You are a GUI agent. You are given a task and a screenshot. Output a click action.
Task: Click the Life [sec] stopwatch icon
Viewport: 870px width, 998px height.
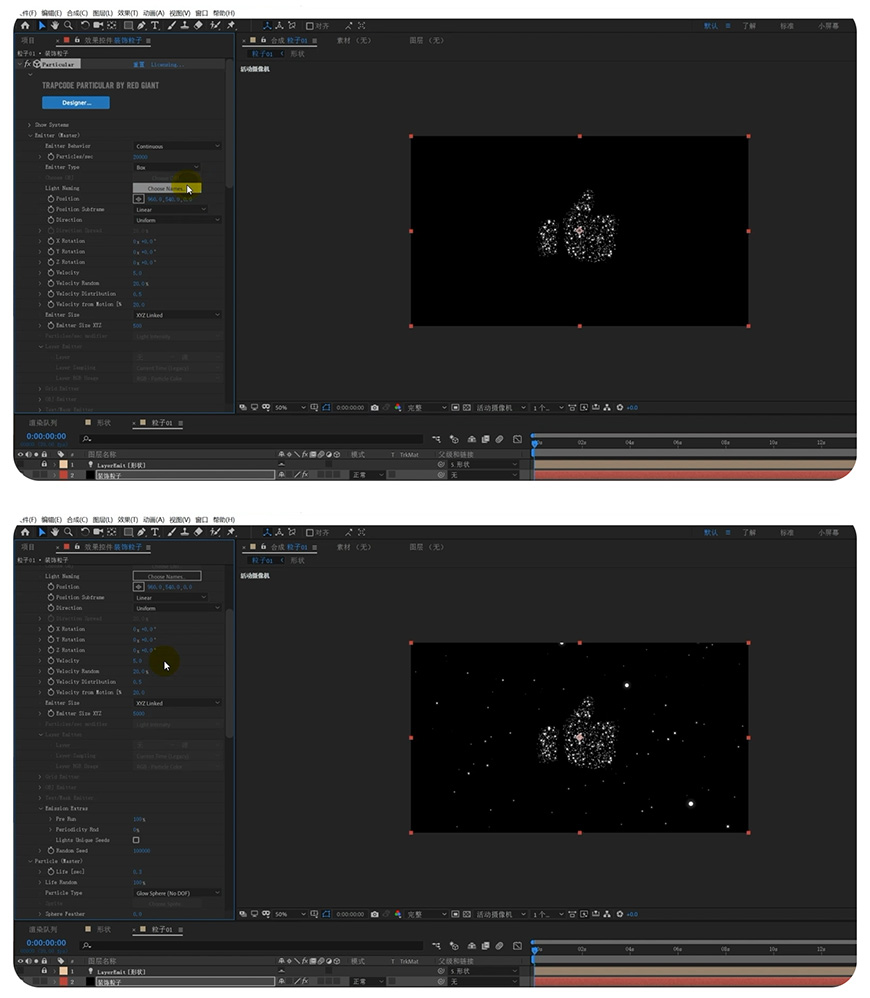pos(51,872)
